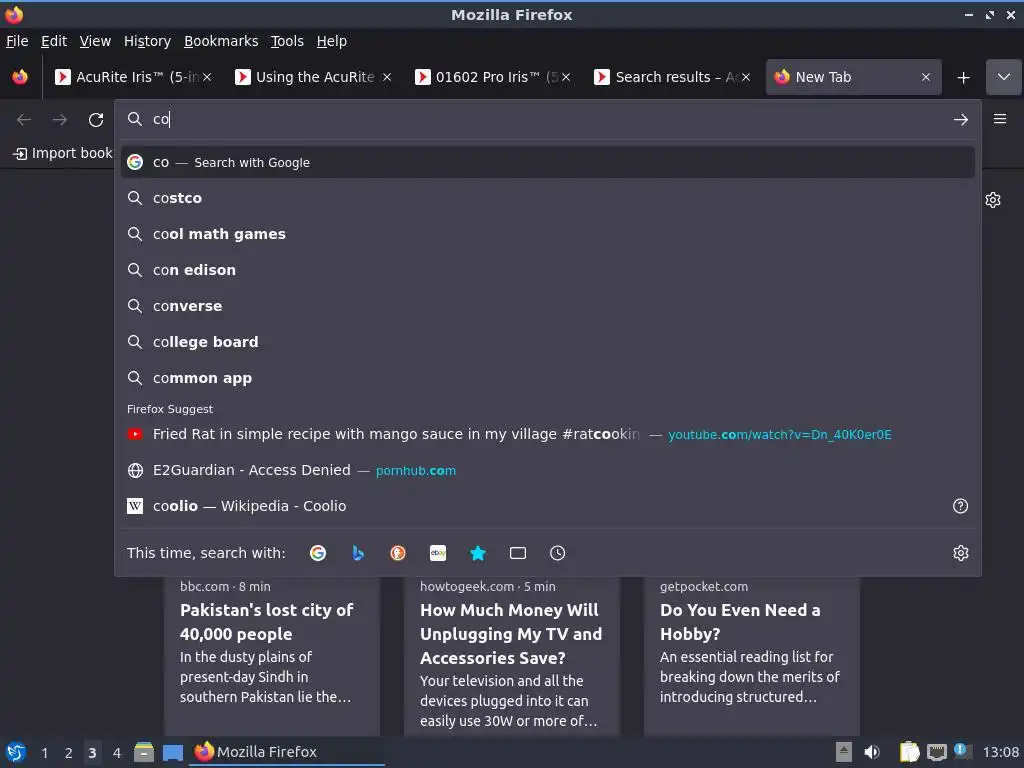
Task: Expand the list all tabs dropdown
Action: pos(1004,77)
